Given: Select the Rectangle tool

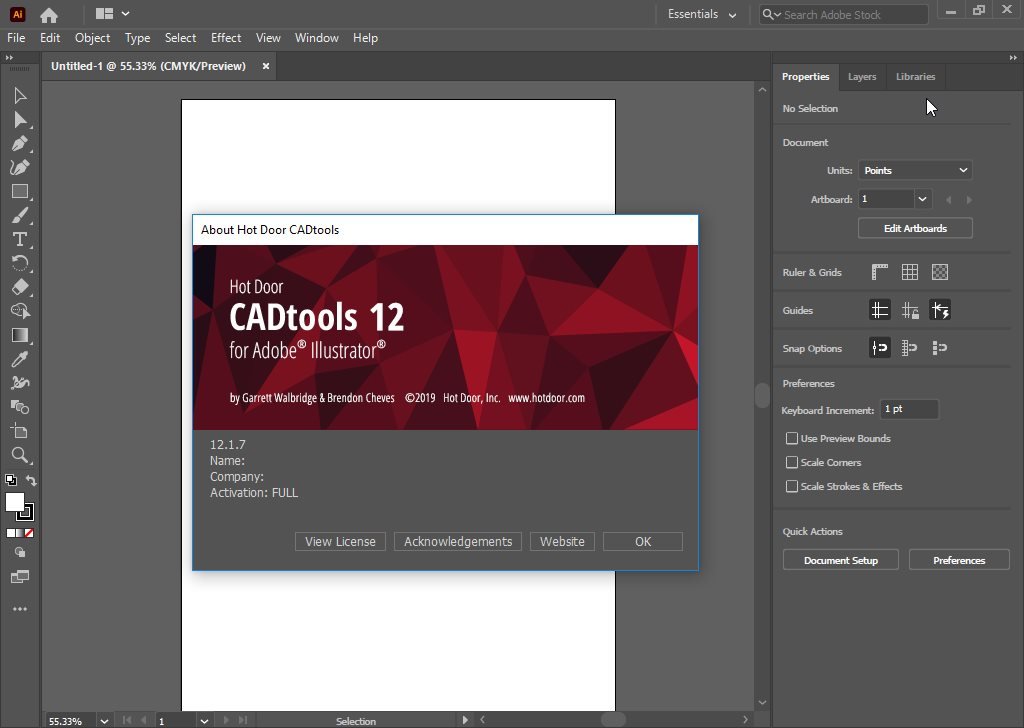Looking at the screenshot, I should click(20, 191).
